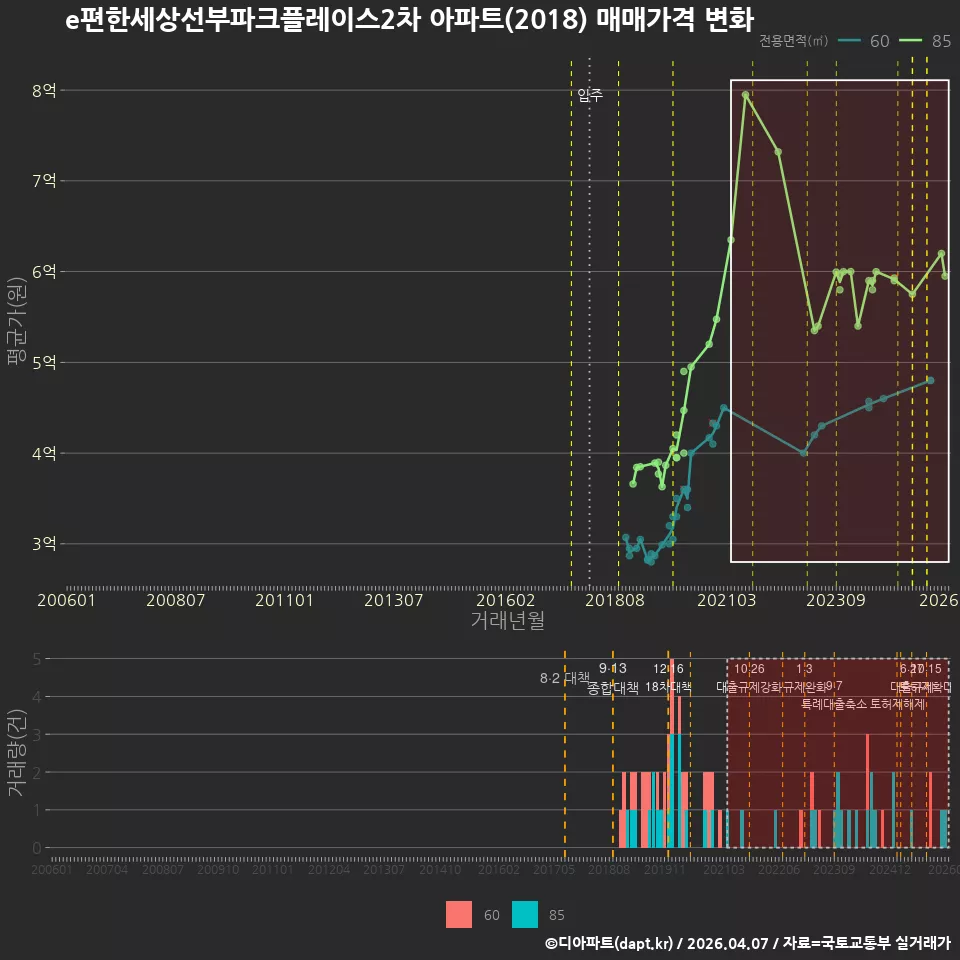This screenshot has height=960, width=960.
Task: Click the 거래년월 x-axis title
Action: point(508,620)
